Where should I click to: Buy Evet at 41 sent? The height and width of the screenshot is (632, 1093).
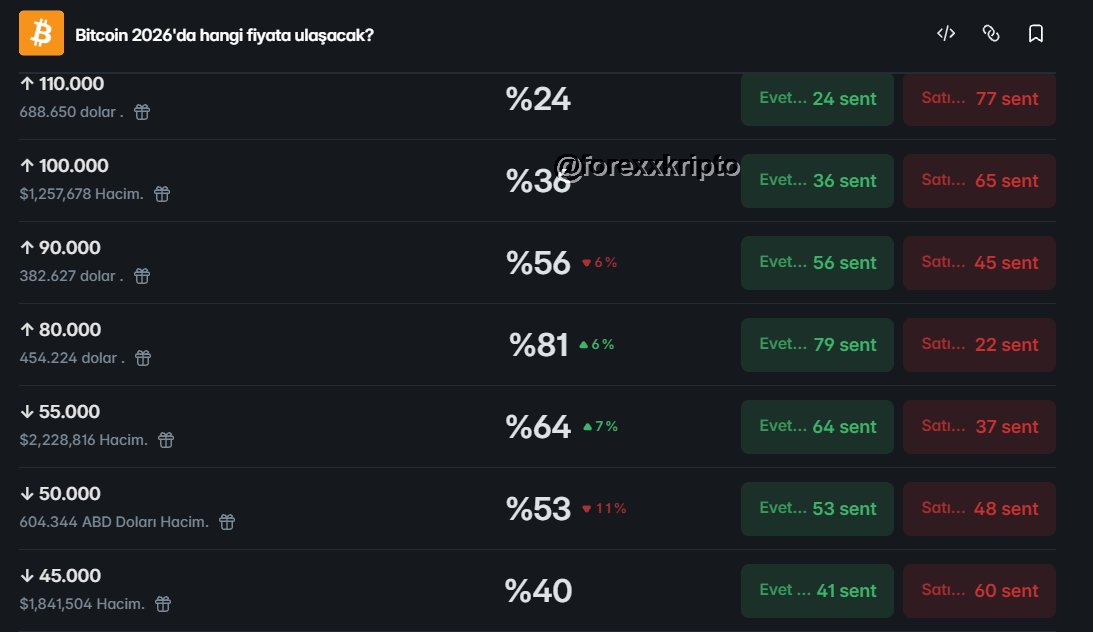click(817, 591)
